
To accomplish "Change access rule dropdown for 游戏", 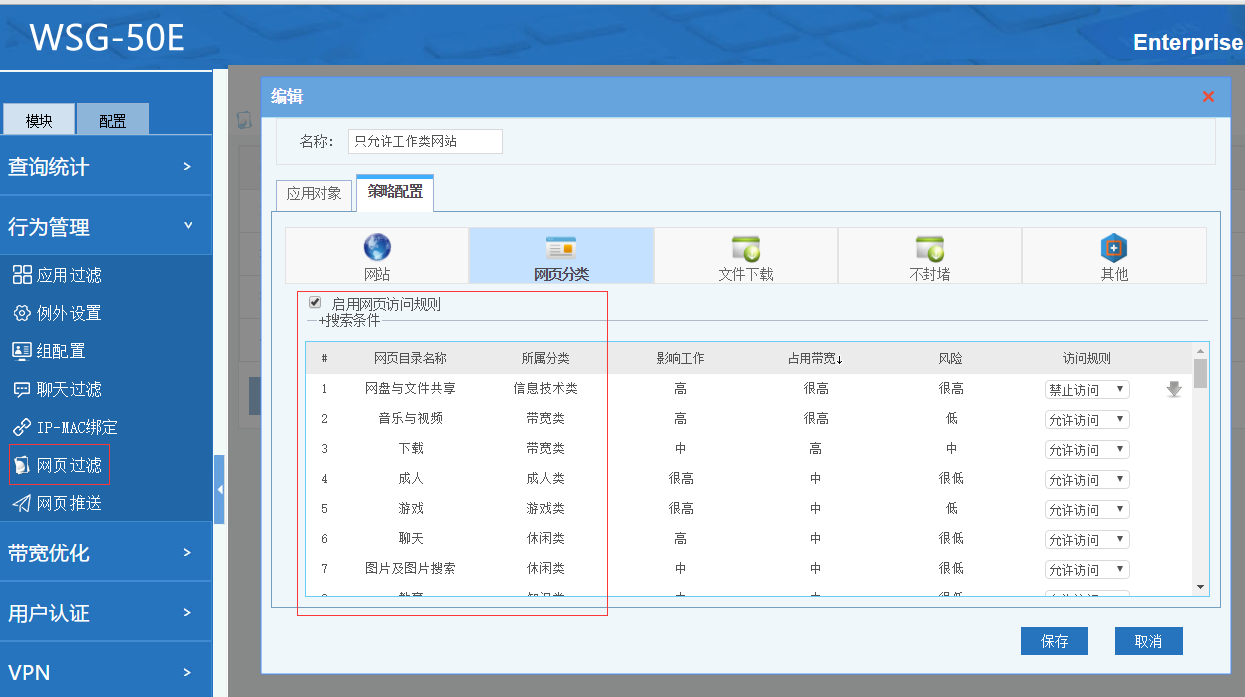I will [x=1087, y=509].
